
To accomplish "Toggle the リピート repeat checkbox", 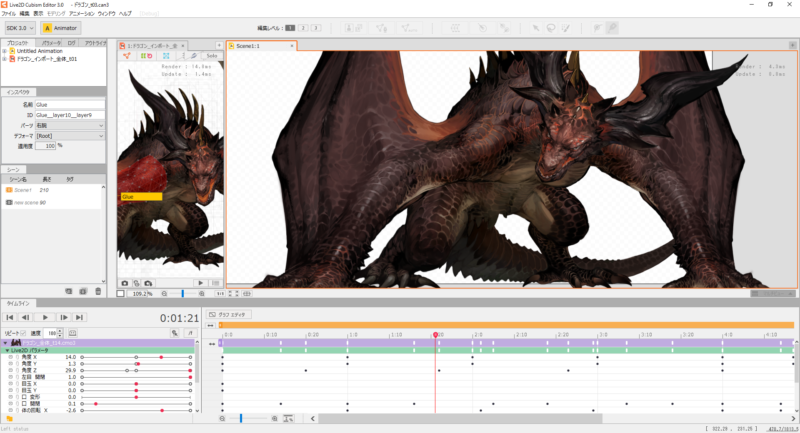I will pos(23,333).
